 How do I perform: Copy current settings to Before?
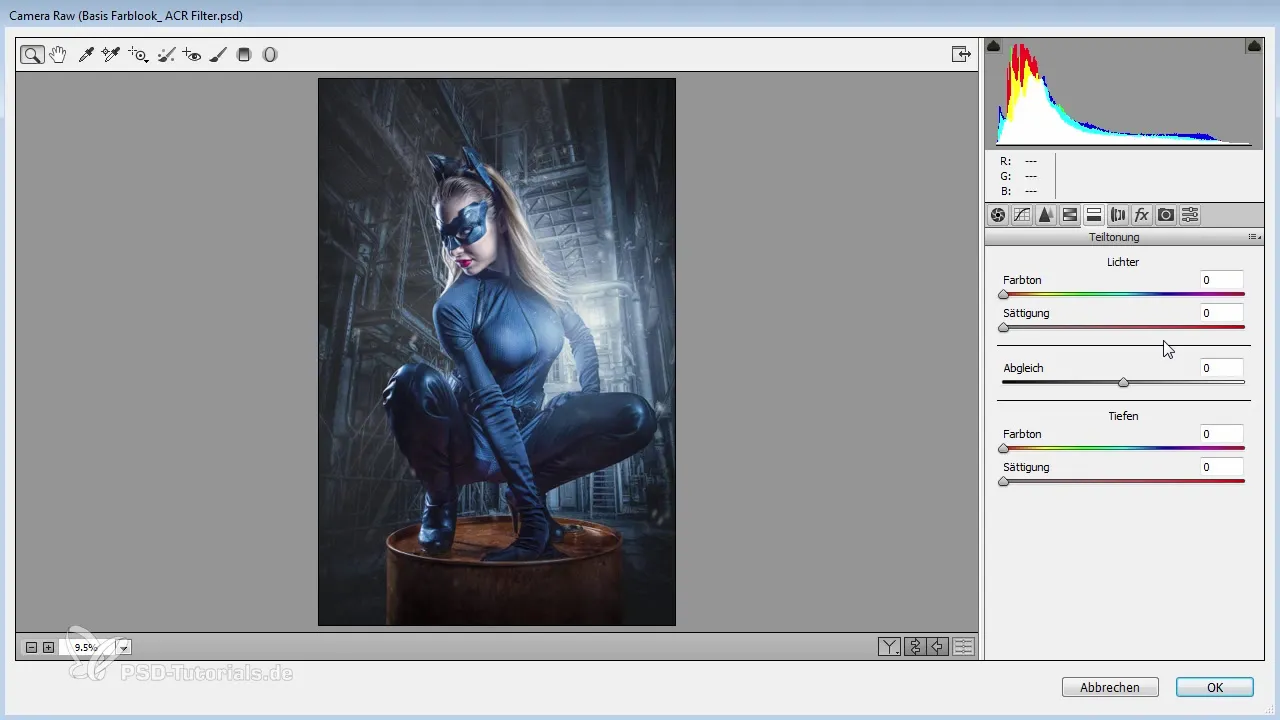point(938,647)
